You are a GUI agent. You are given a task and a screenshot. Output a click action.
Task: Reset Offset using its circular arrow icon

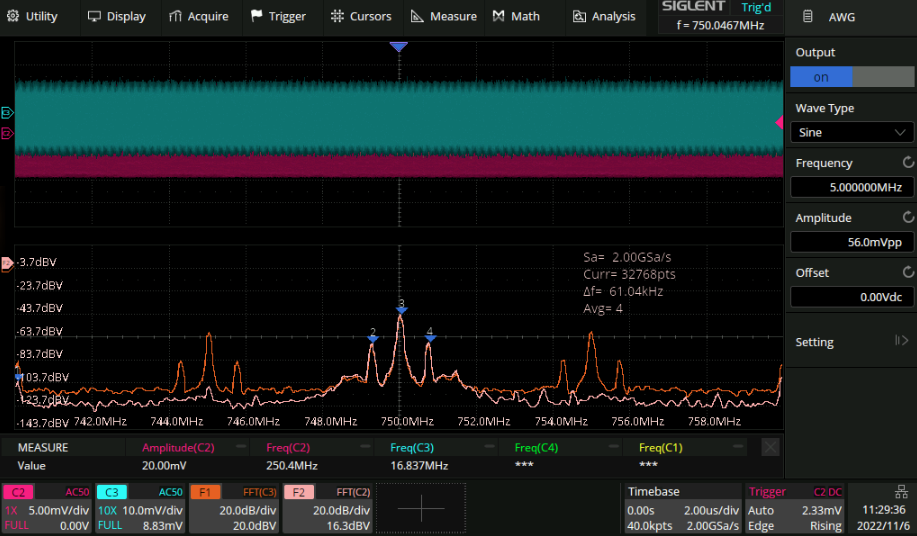point(908,272)
